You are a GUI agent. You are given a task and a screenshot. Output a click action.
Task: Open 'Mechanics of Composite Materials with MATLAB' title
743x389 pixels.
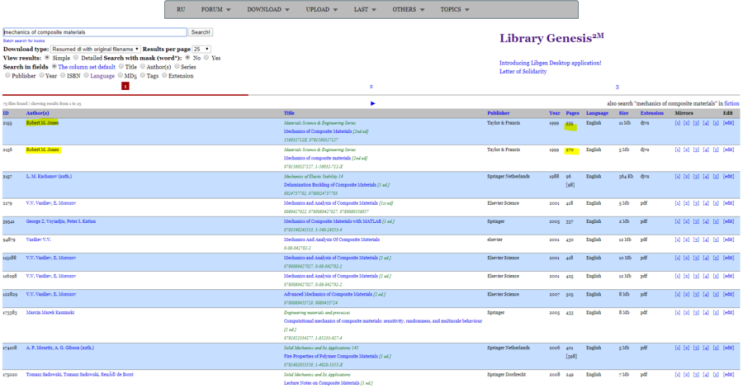tap(332, 221)
